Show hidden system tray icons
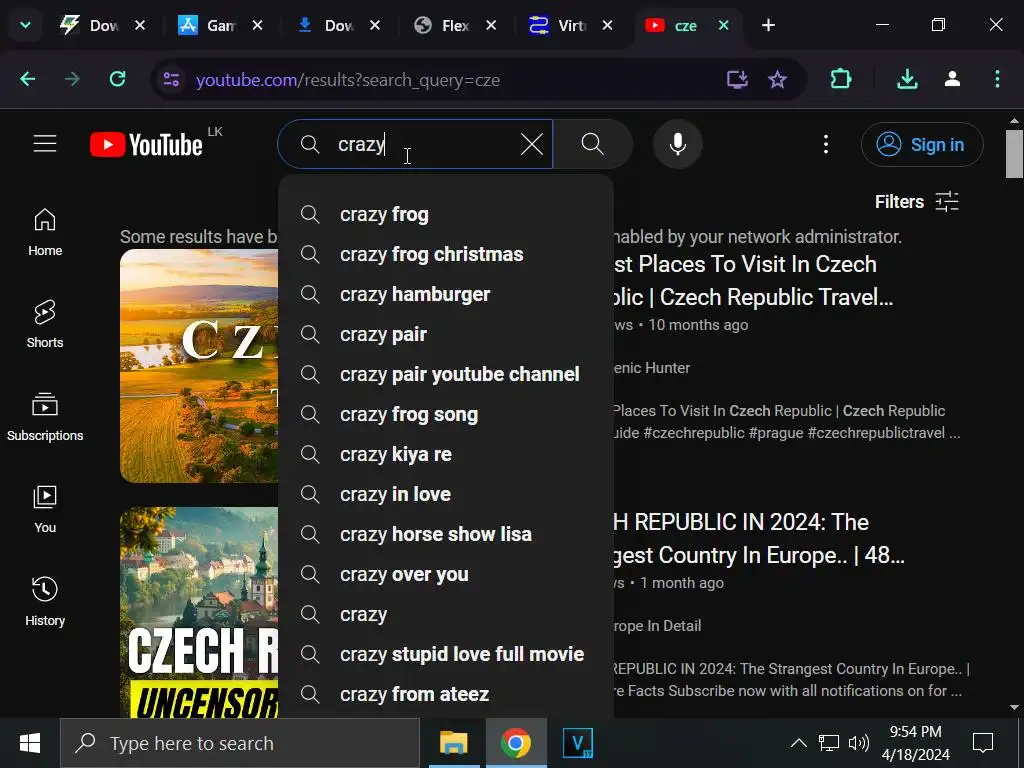Image resolution: width=1024 pixels, height=768 pixels. (x=798, y=743)
